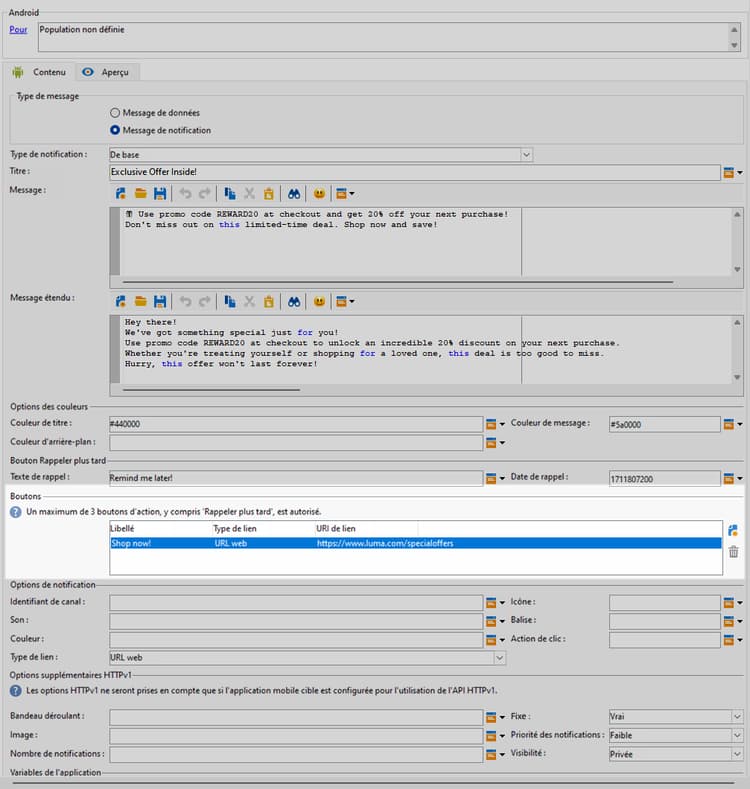
Task: Open Type de lien dropdown
Action: pyautogui.click(x=499, y=658)
